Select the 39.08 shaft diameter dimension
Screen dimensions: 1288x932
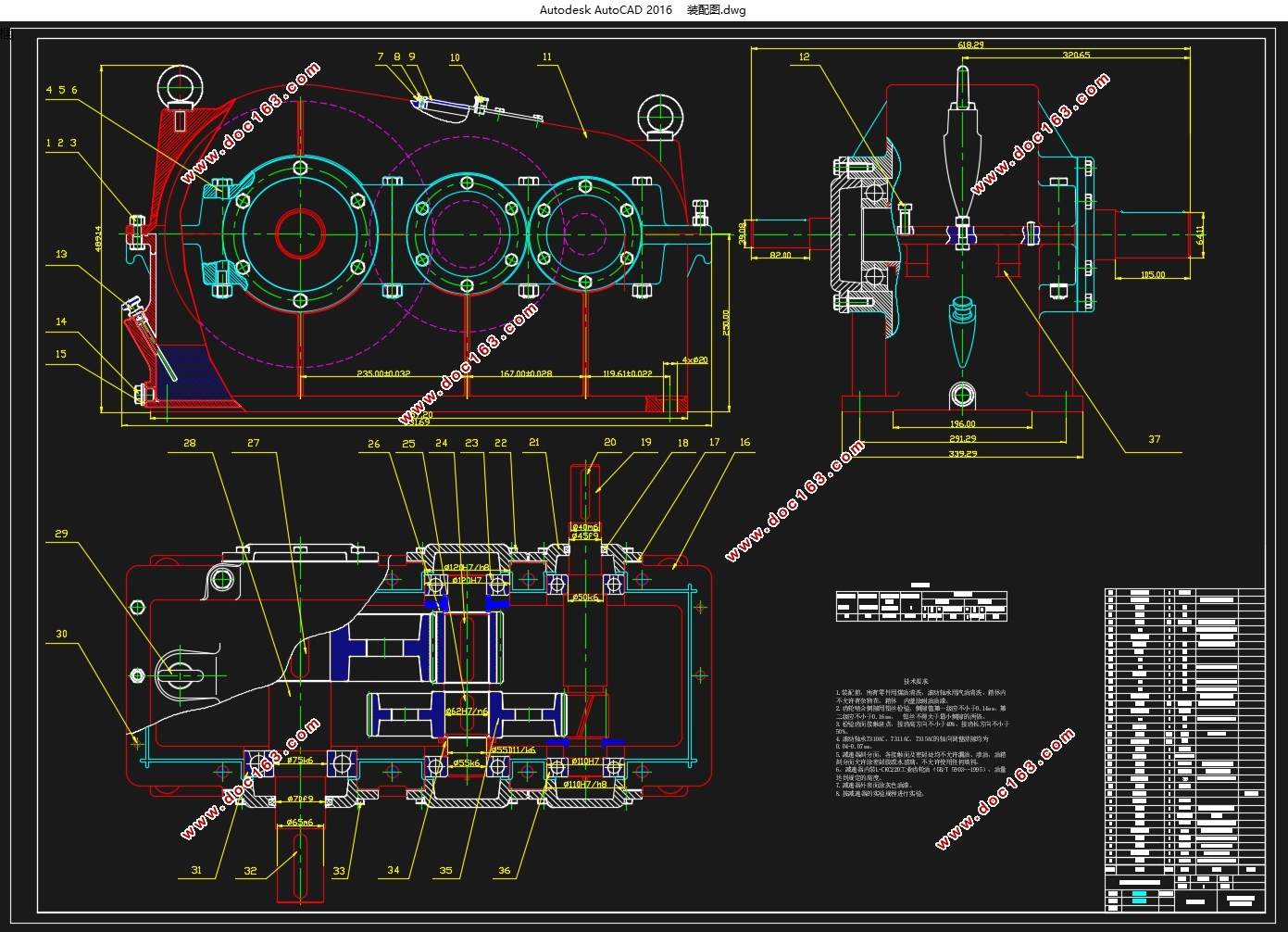coord(743,233)
